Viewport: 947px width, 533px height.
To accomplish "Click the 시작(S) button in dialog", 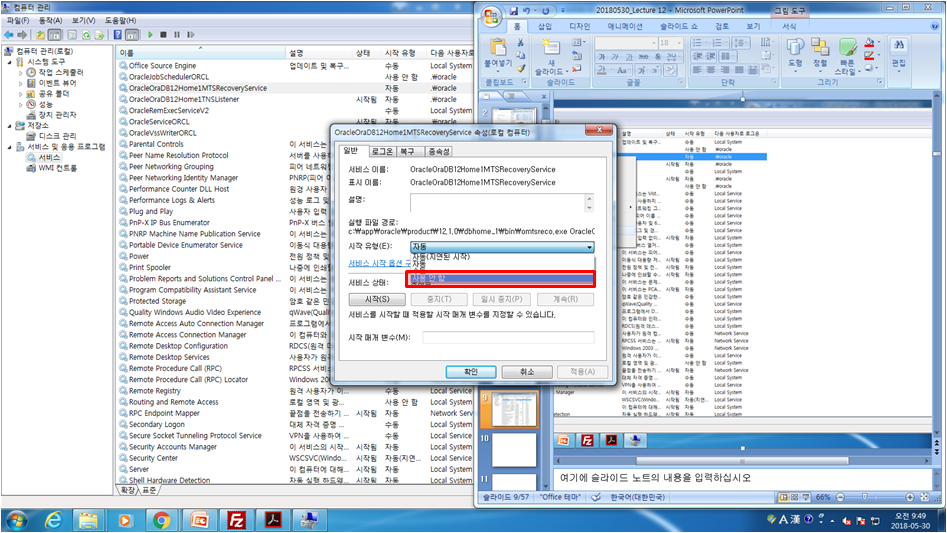I will tap(377, 299).
